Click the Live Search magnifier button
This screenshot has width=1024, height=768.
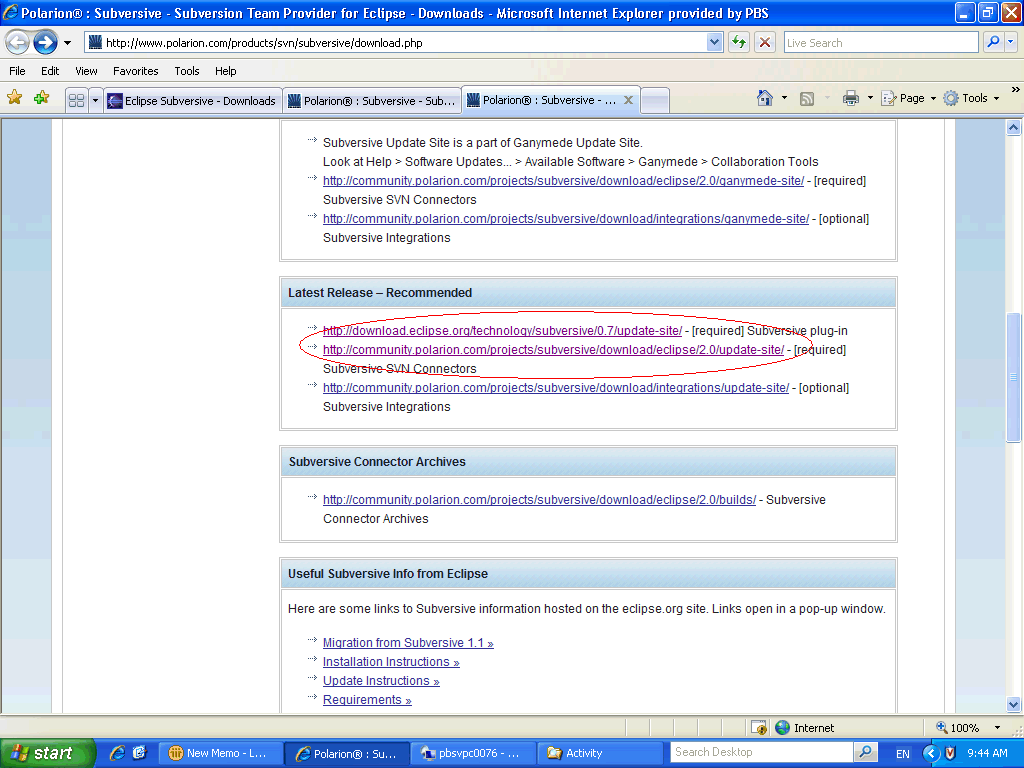click(993, 43)
